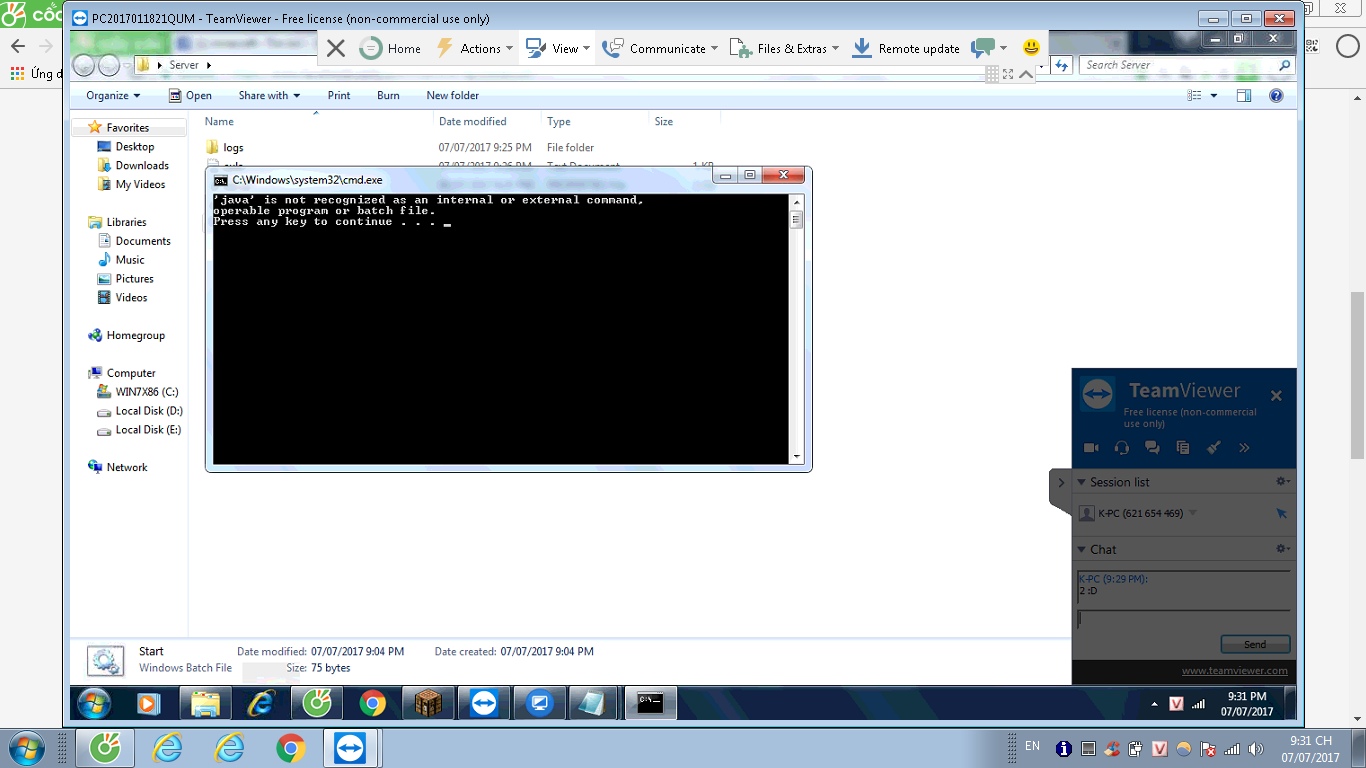Toggle remote control pointer for K-PC
The height and width of the screenshot is (768, 1366).
(x=1281, y=513)
